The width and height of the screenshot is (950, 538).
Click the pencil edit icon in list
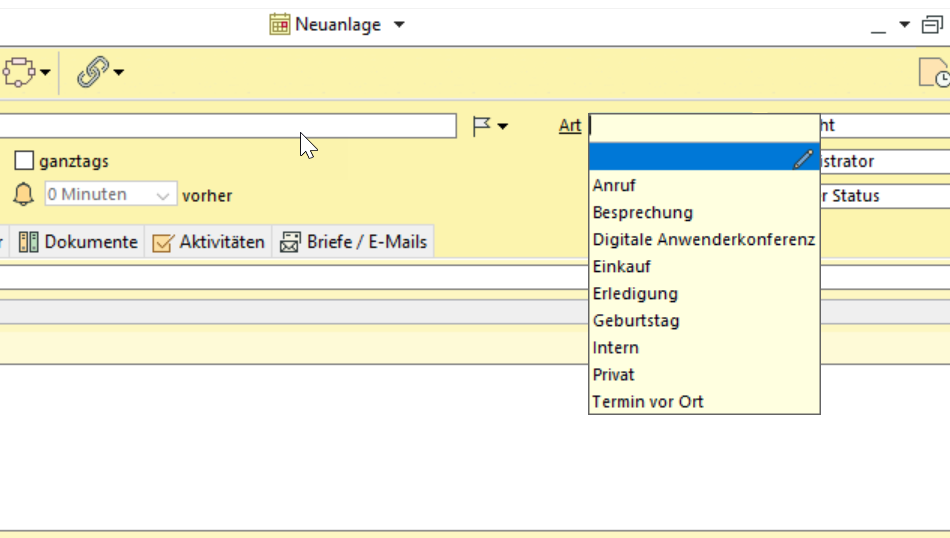[x=803, y=158]
